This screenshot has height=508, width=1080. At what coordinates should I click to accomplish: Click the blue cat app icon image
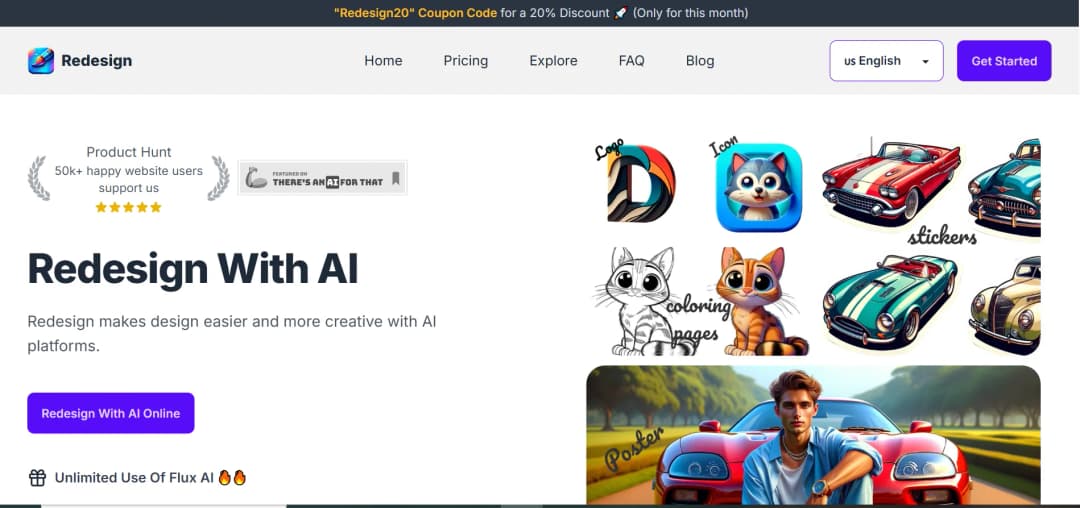click(x=758, y=188)
